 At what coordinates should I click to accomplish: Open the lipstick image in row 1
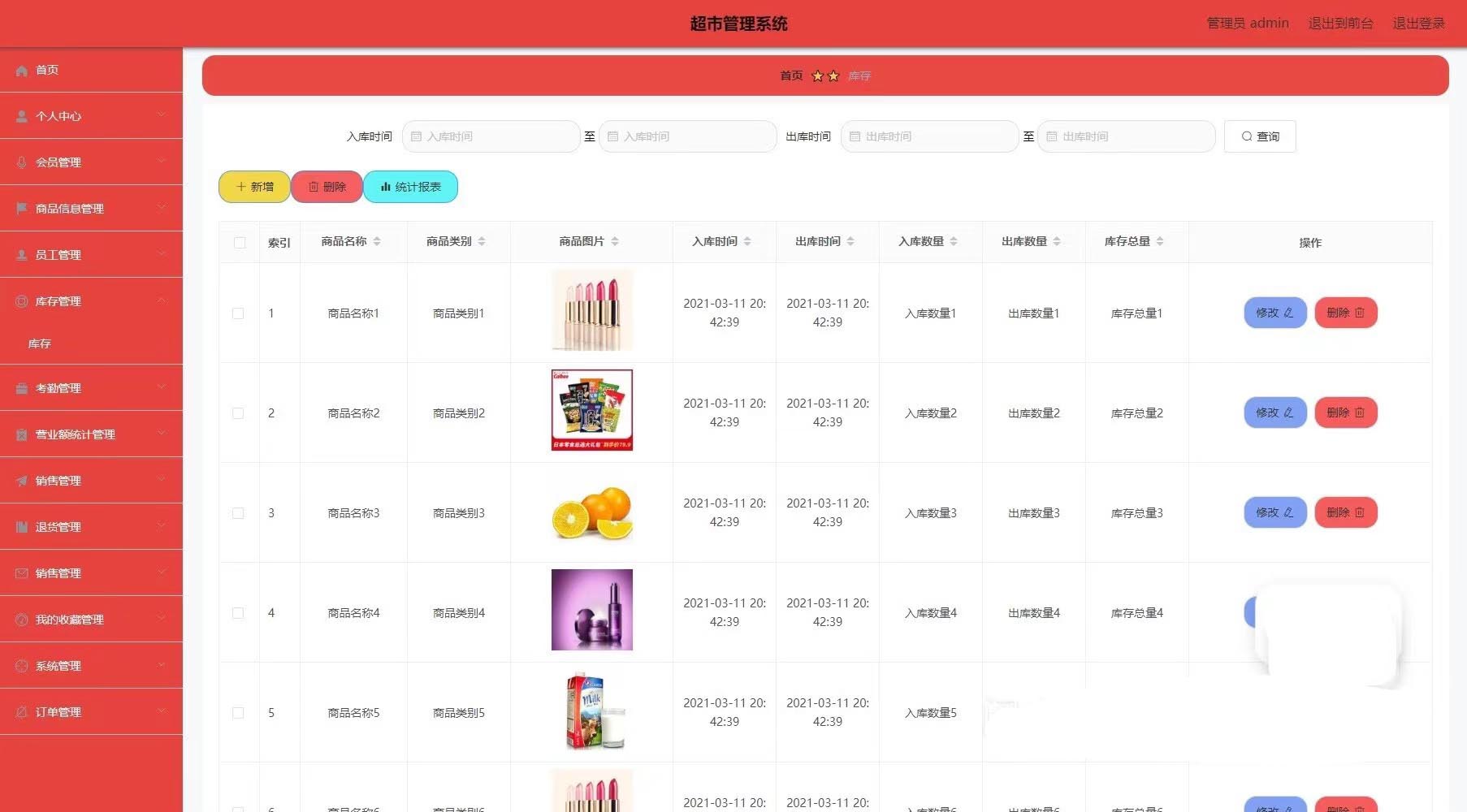(x=592, y=310)
